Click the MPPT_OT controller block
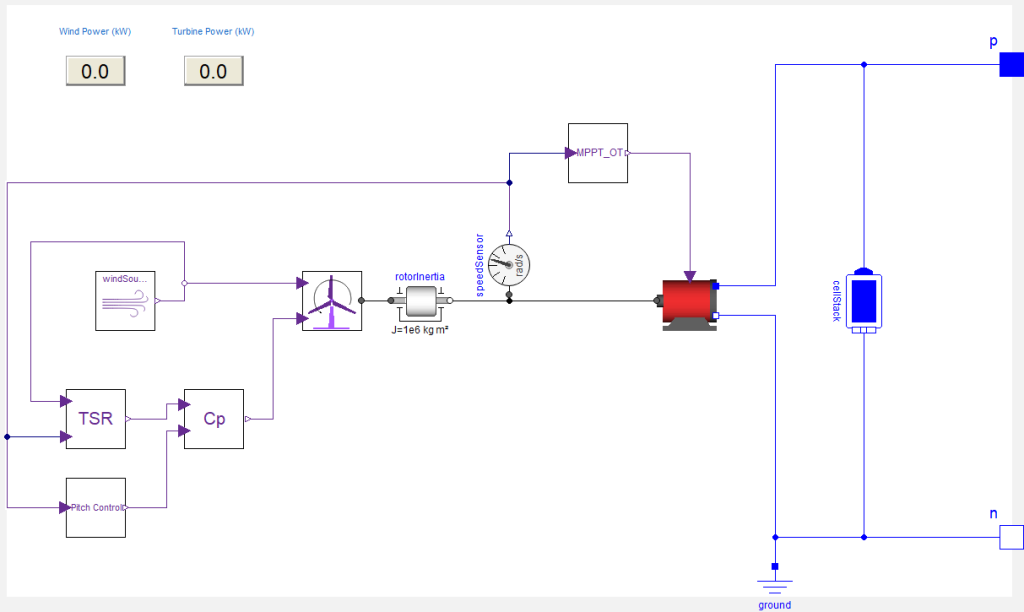The image size is (1024, 612). click(598, 153)
